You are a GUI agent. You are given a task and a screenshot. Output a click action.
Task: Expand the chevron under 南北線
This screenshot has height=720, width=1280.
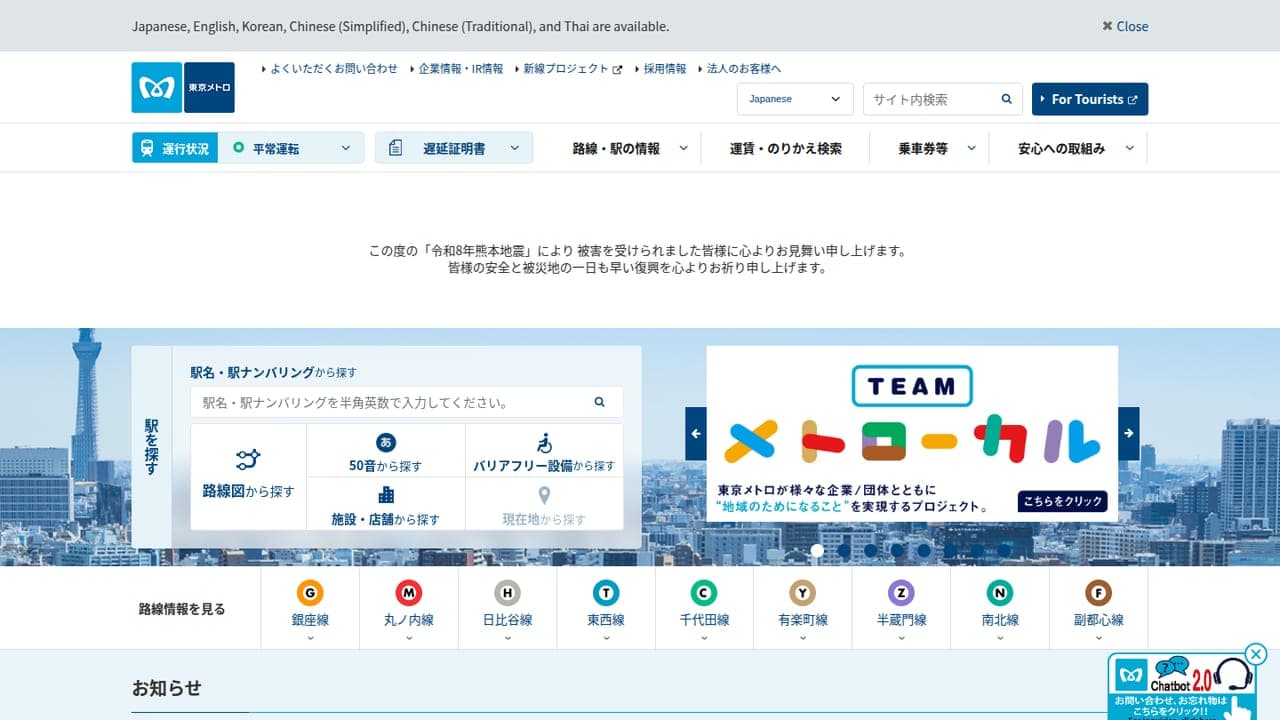pos(1000,637)
